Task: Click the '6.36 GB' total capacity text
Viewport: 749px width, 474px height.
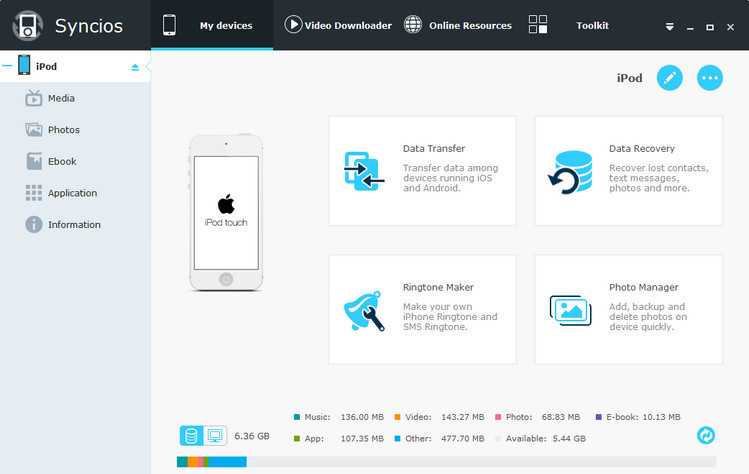Action: (x=252, y=436)
